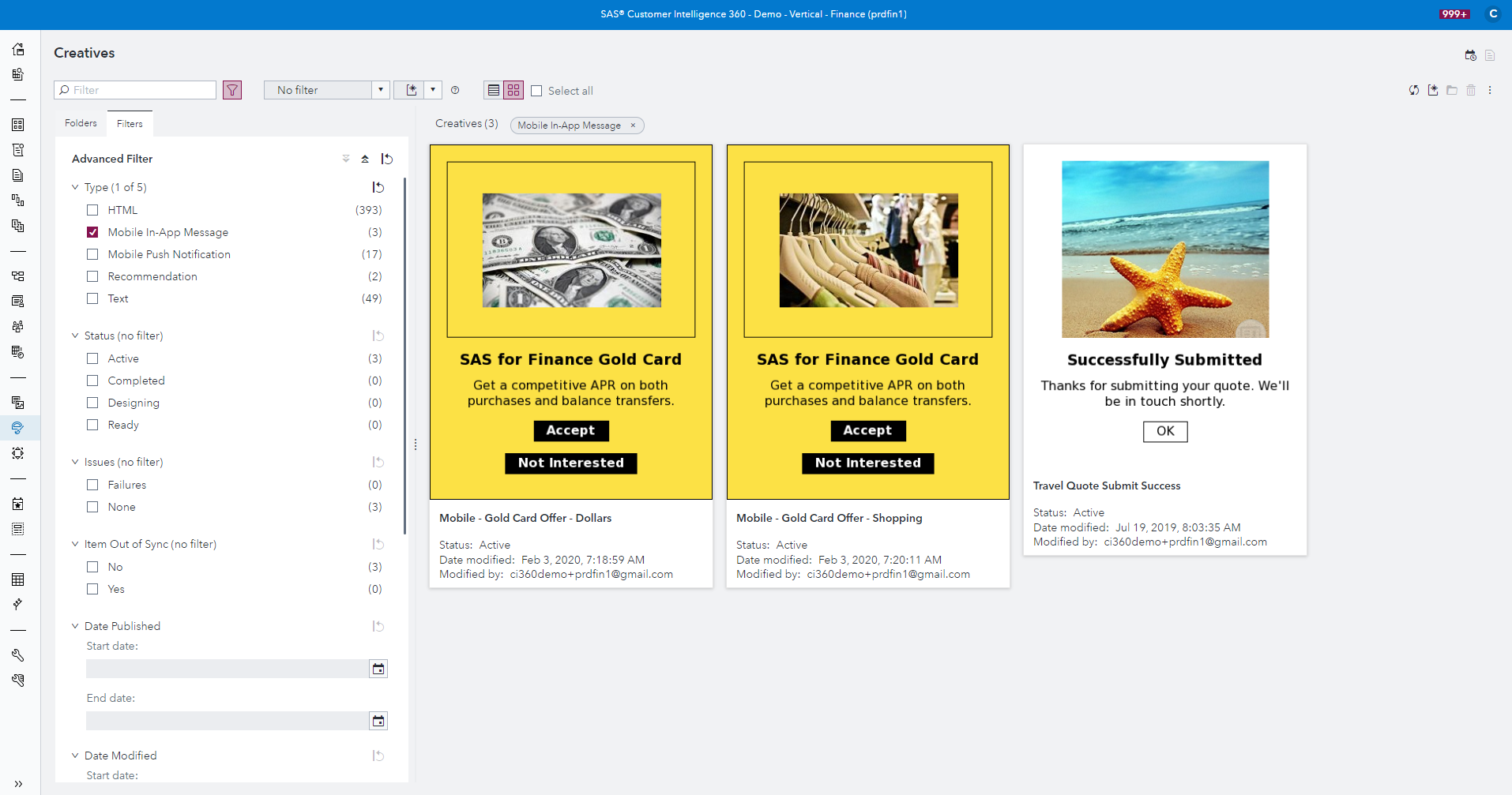The width and height of the screenshot is (1512, 795).
Task: Refresh the Creatives list
Action: 1413,90
